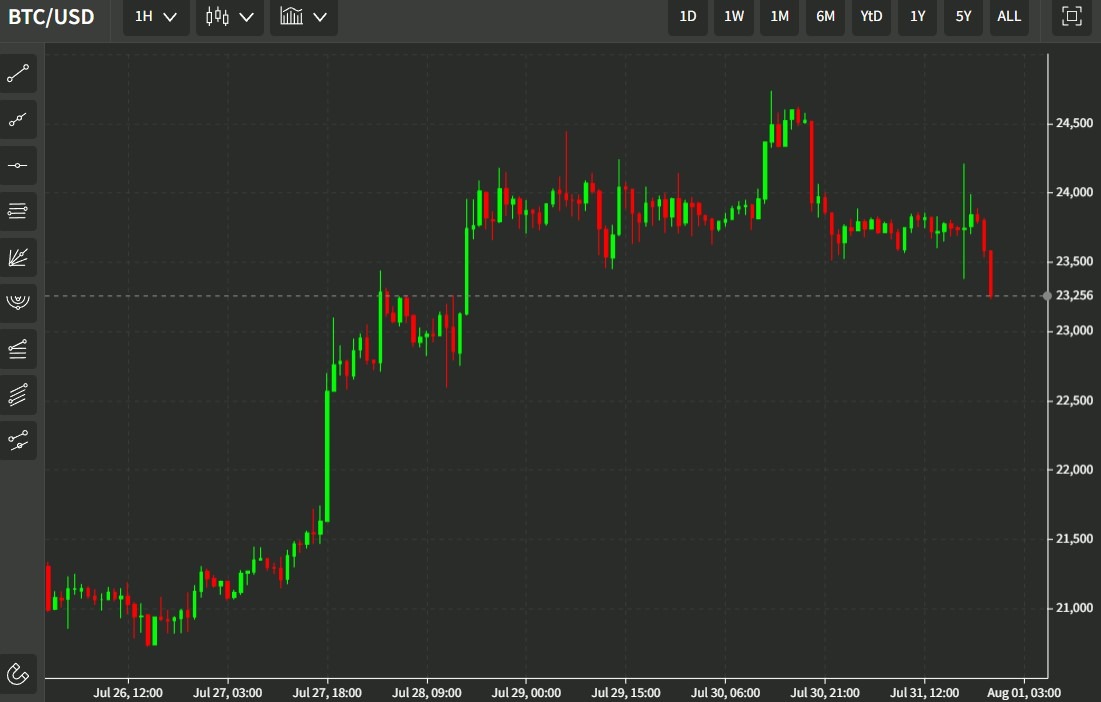
Task: Click the 24,000 price axis label
Action: (x=1074, y=192)
